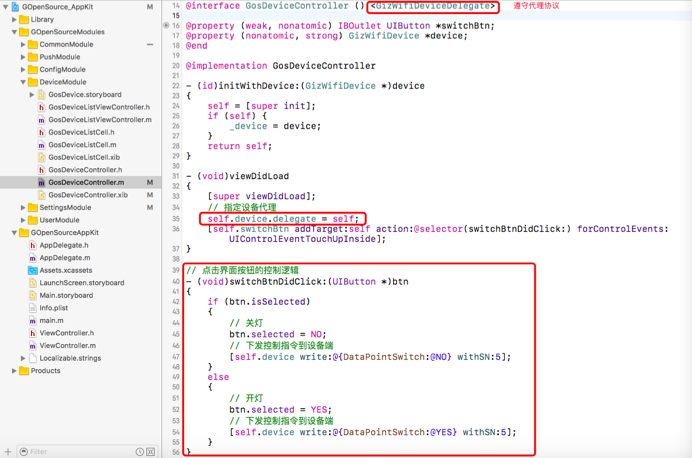This screenshot has height=458, width=692.
Task: Expand the Library folder
Action: pyautogui.click(x=14, y=19)
